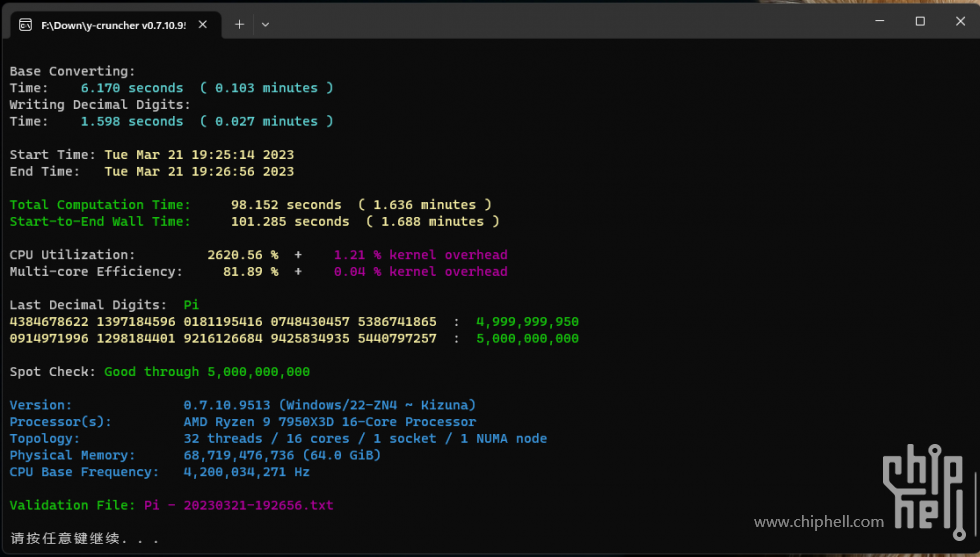The image size is (980, 557).
Task: Click the CPU utilization value '2620.56 %'
Action: (x=242, y=255)
